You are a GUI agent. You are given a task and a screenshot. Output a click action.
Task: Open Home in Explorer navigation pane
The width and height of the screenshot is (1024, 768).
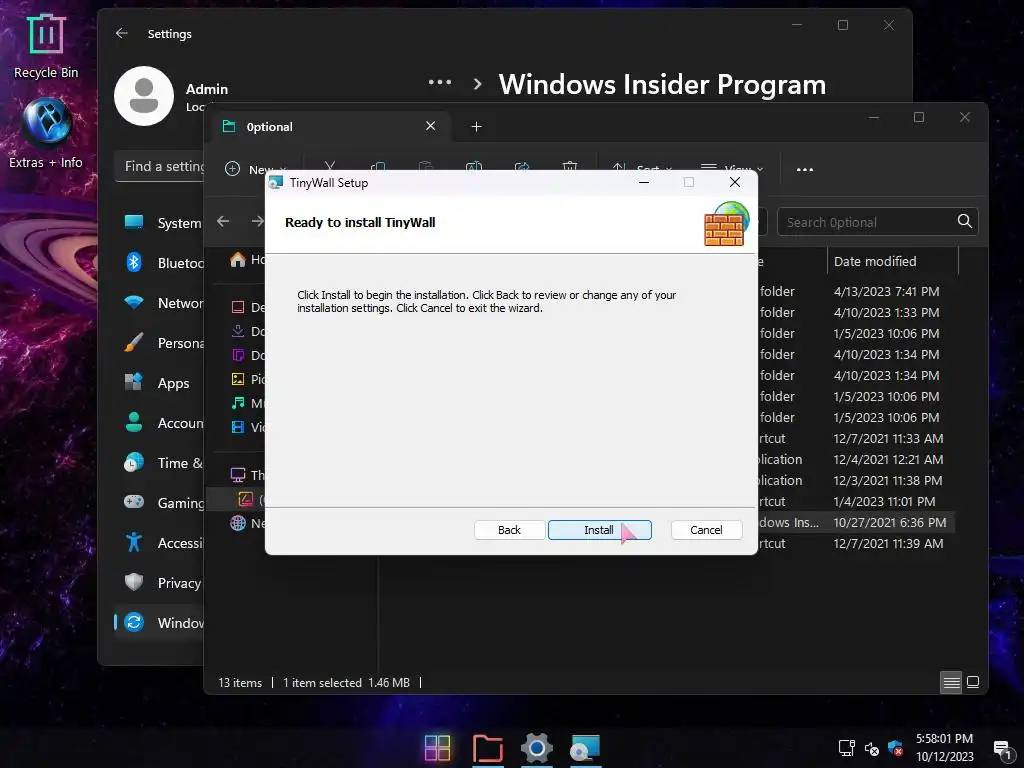point(247,260)
